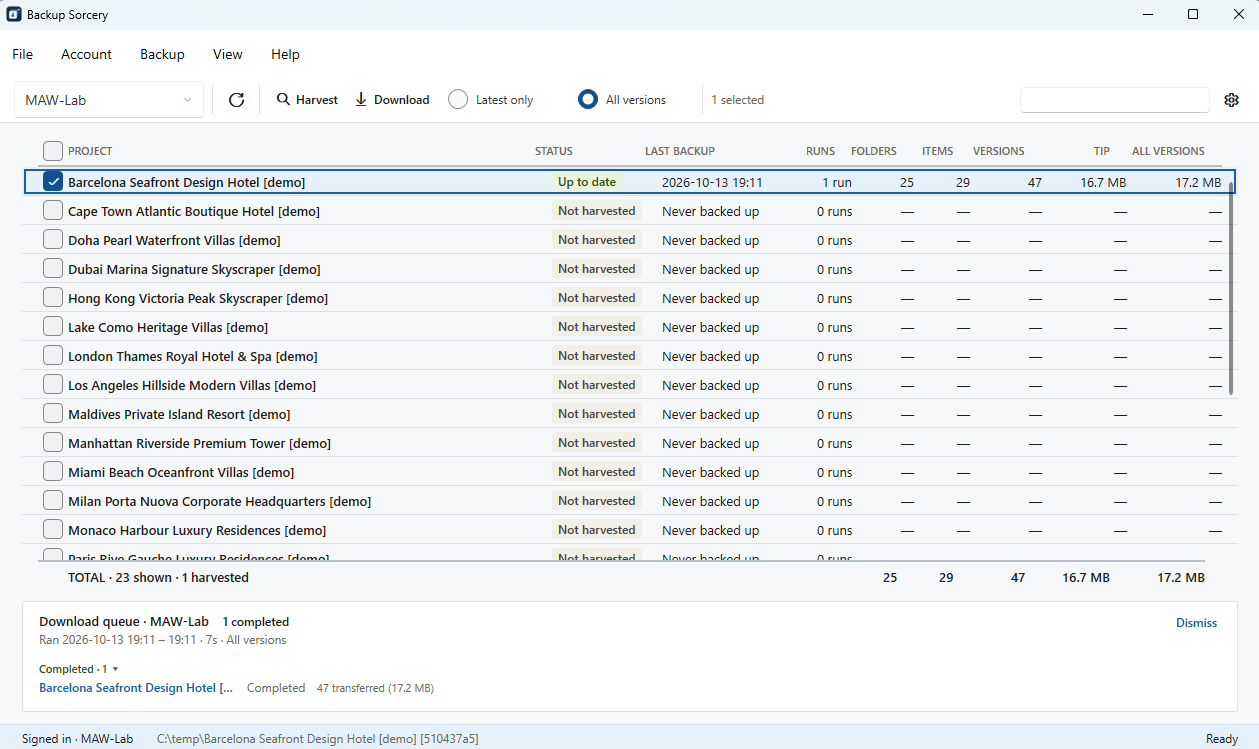Click the 17.2 MB cell in Barcelona row
1259x749 pixels.
(1197, 183)
